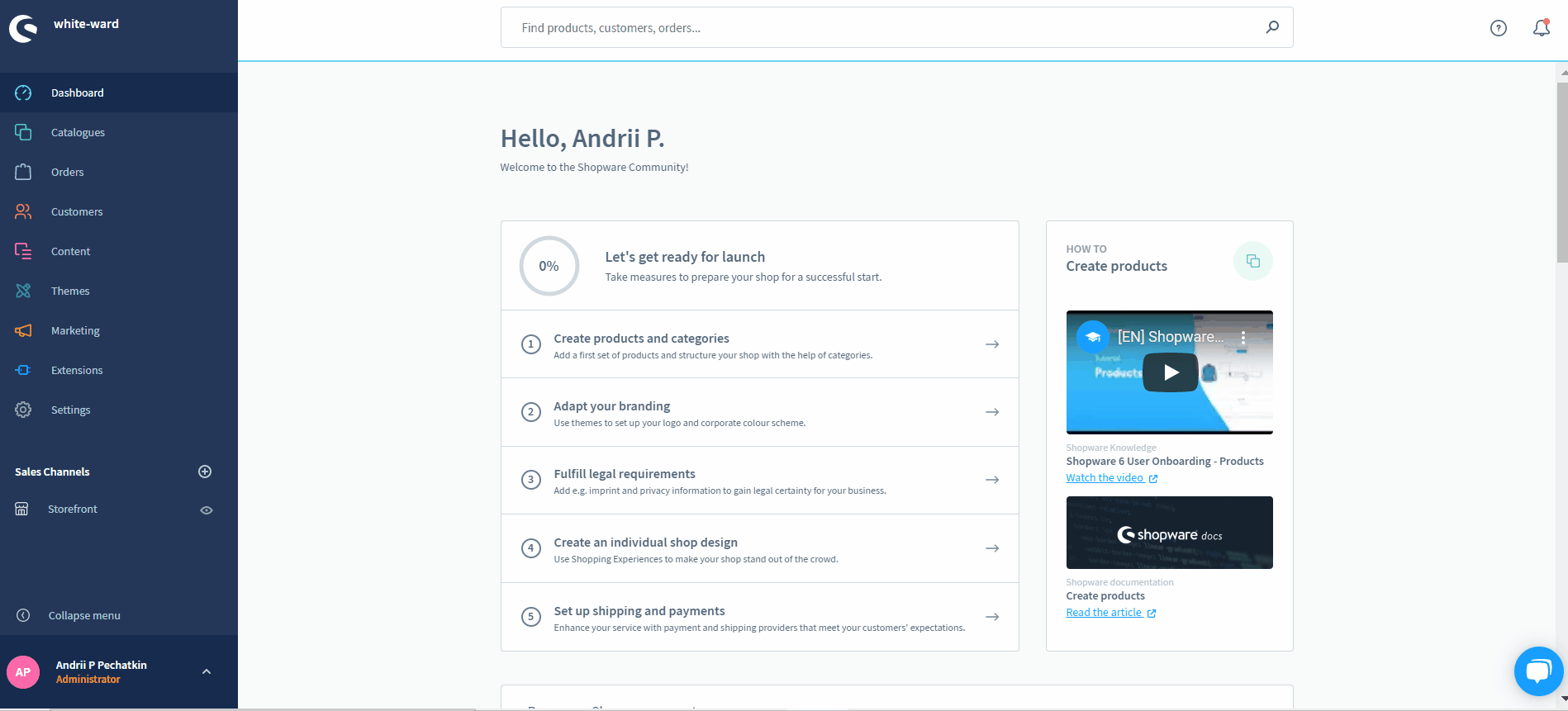Click the Content layout icon
This screenshot has width=1568, height=711.
(x=23, y=251)
